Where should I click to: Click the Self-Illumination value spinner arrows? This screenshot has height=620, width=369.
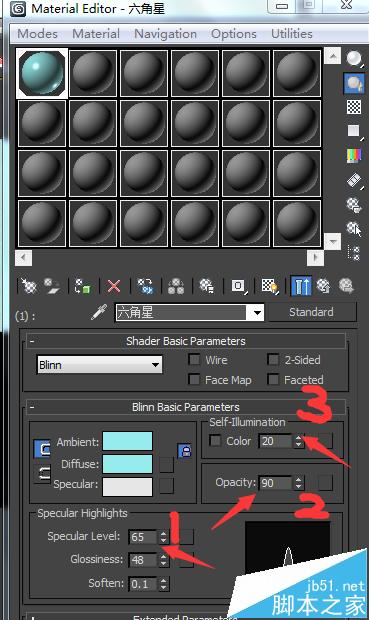coord(299,441)
